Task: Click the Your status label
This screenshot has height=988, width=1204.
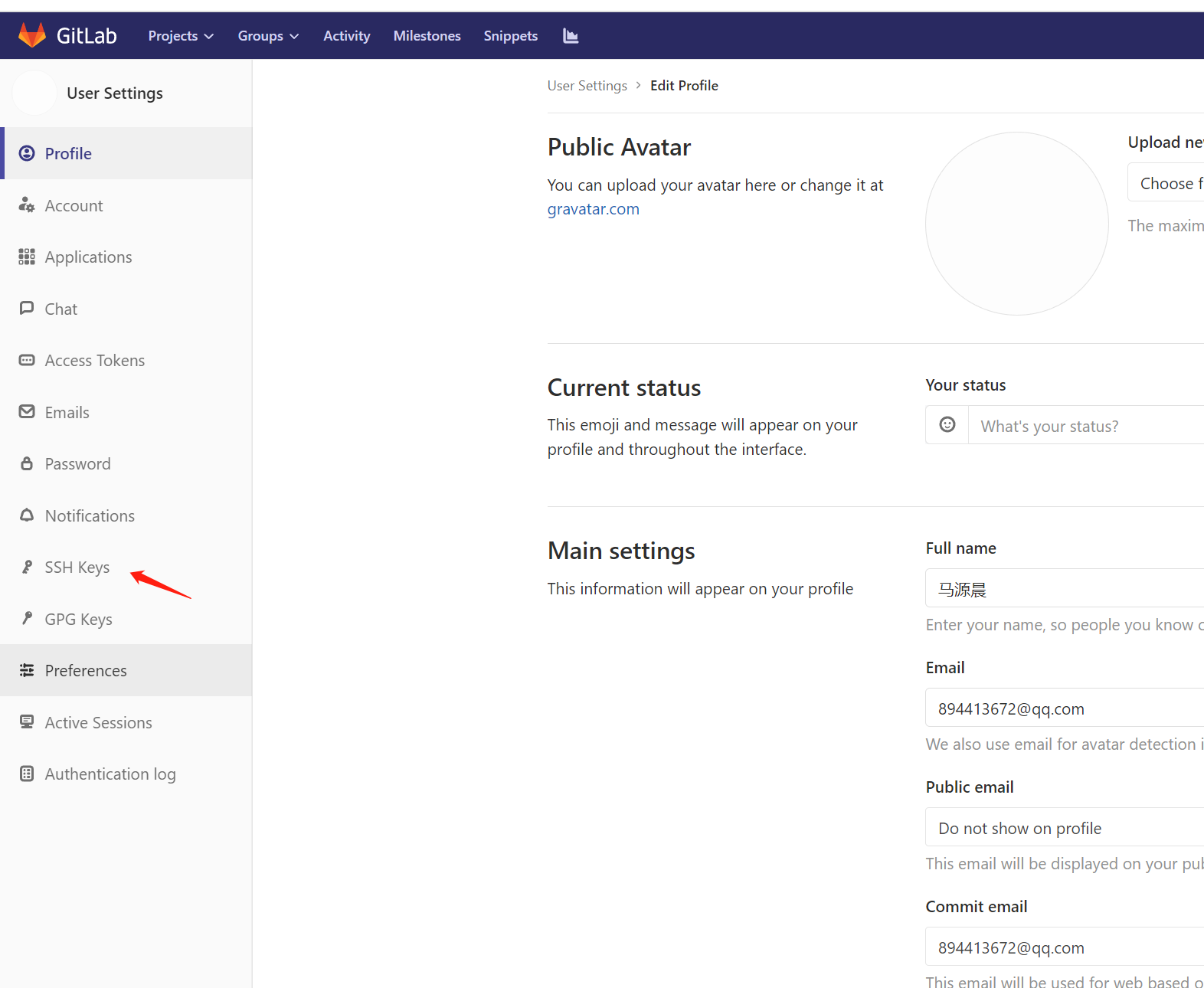Action: point(966,385)
